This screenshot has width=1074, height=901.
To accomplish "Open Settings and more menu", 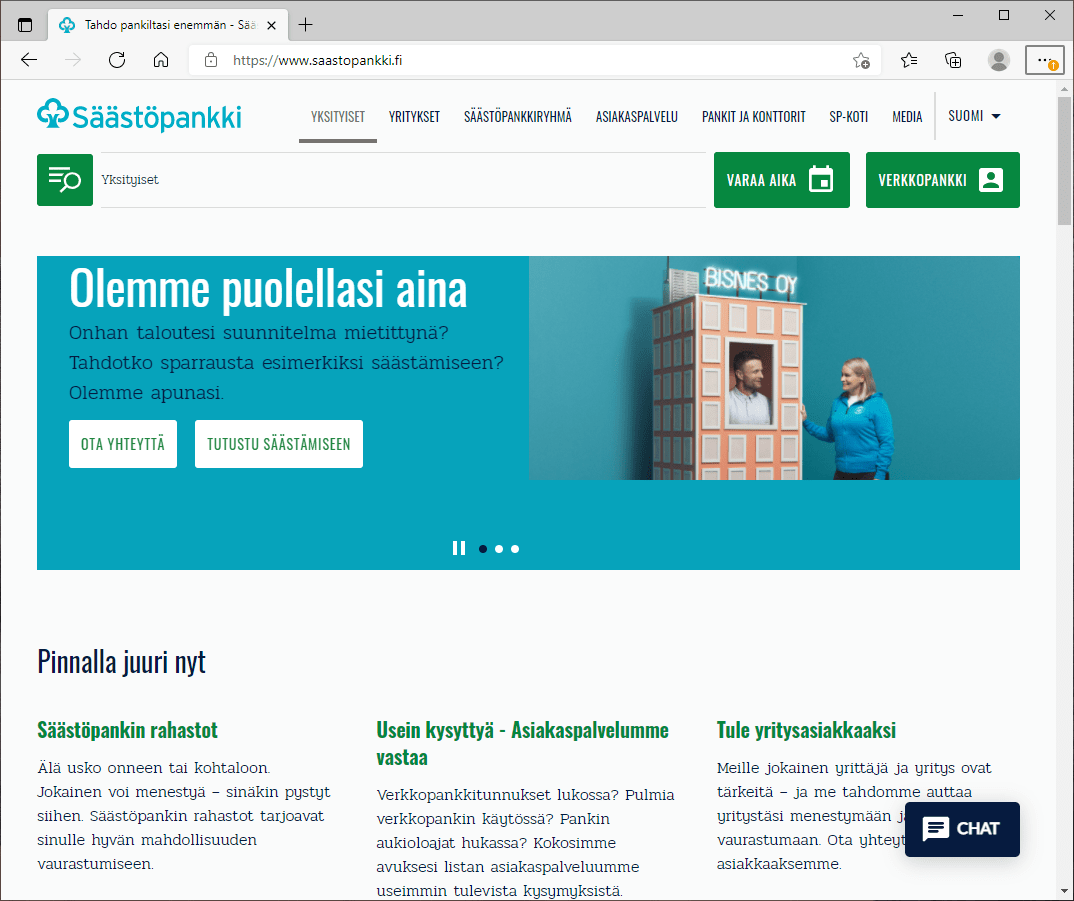I will (x=1045, y=60).
